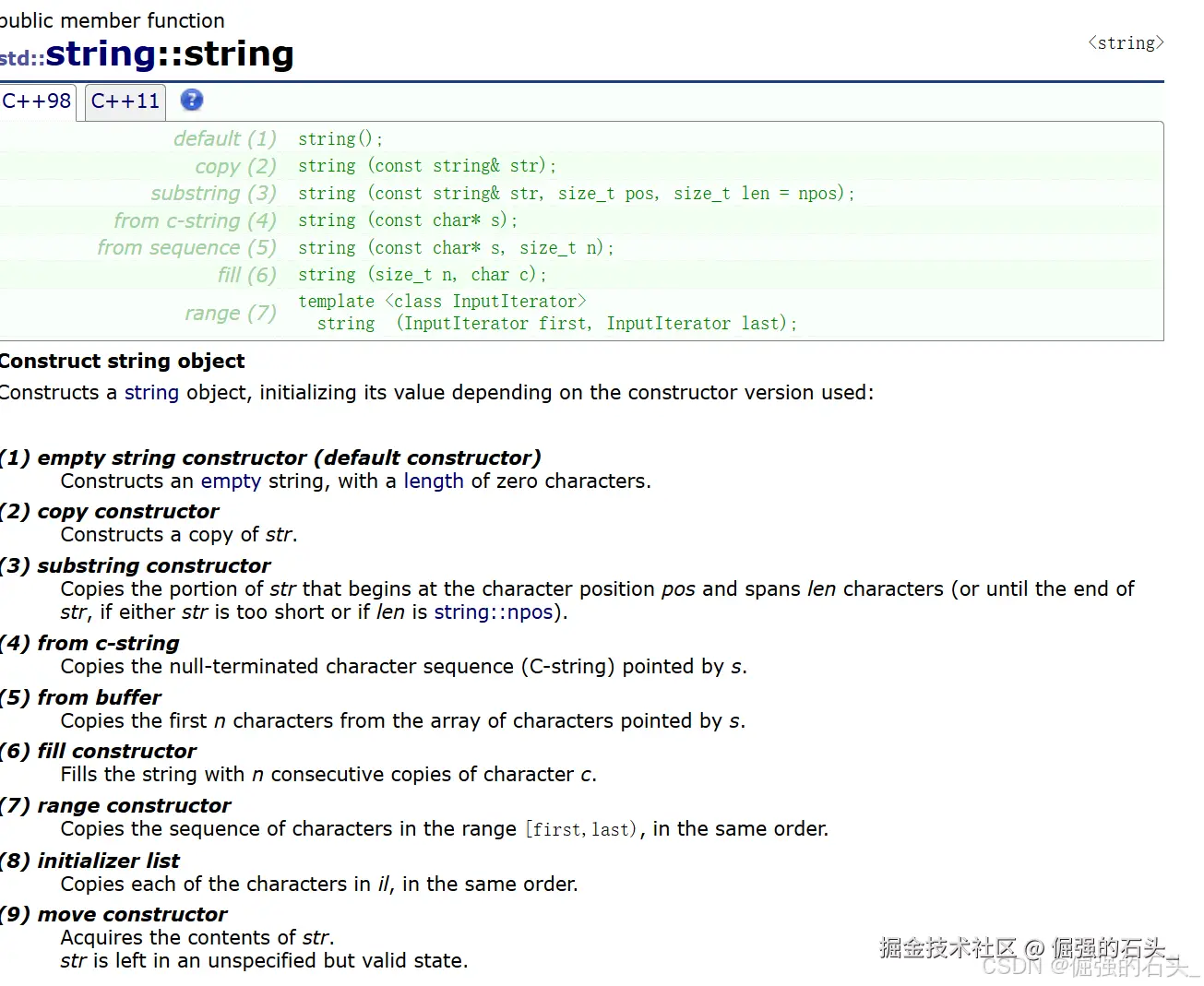Screen dimensions: 1204x986
Task: Click the InputIterator first, last code line
Action: tap(557, 324)
